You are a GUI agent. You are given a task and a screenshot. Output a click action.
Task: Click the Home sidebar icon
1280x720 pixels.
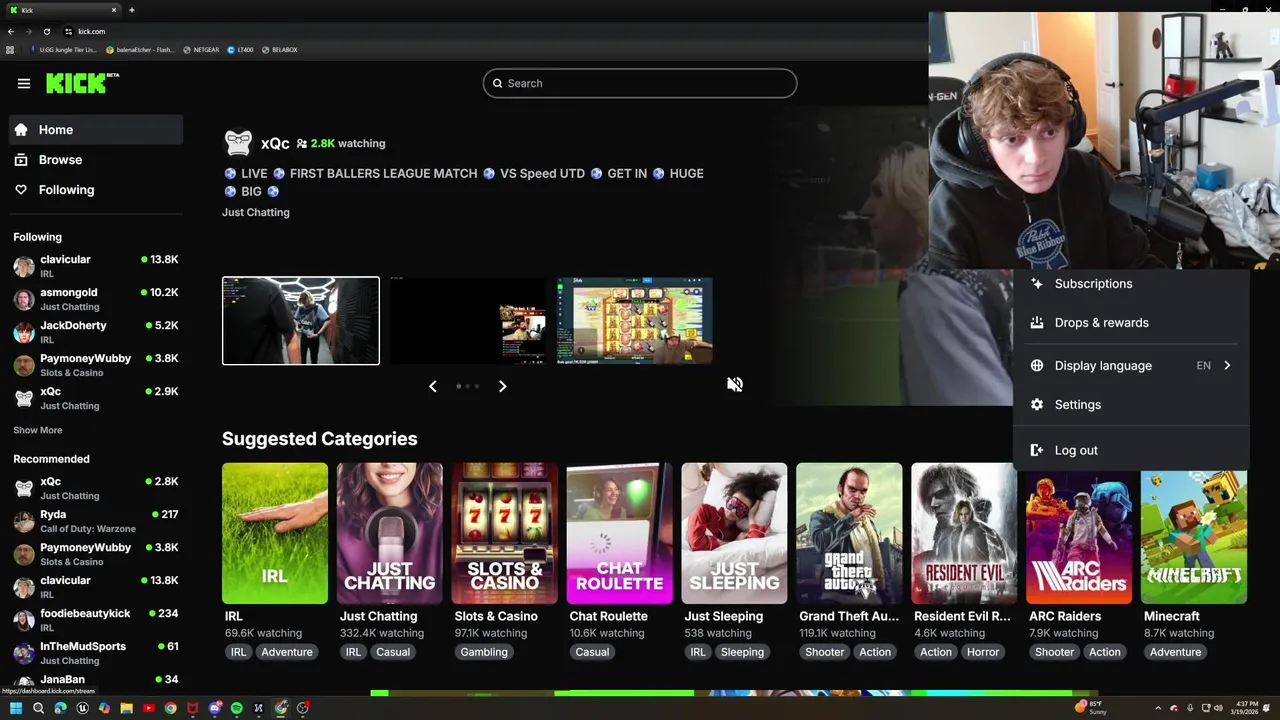tap(21, 130)
